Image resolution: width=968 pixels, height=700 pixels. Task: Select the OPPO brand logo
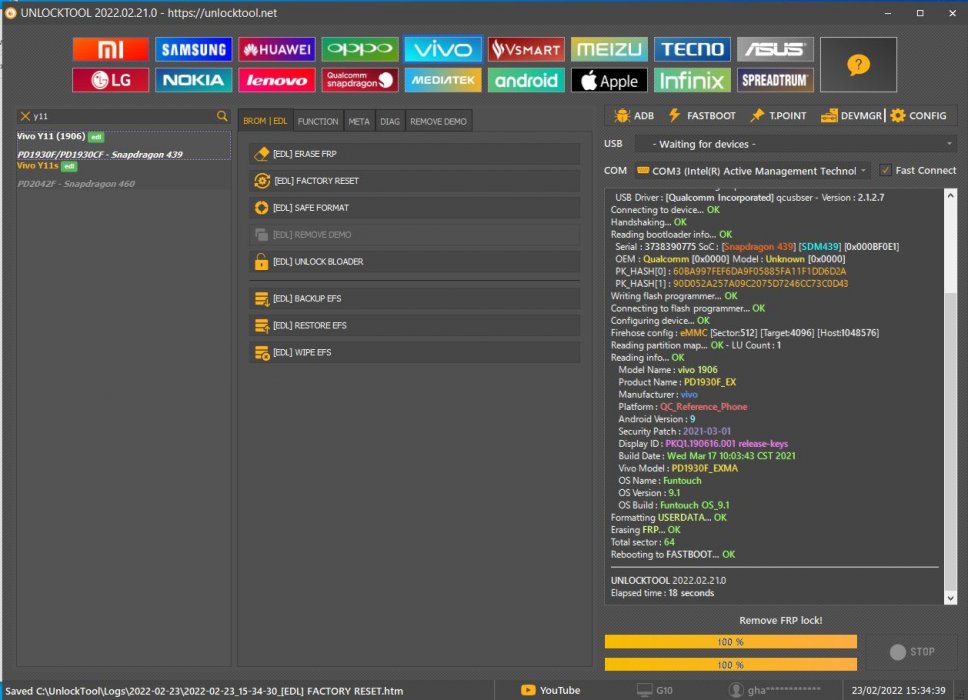360,49
